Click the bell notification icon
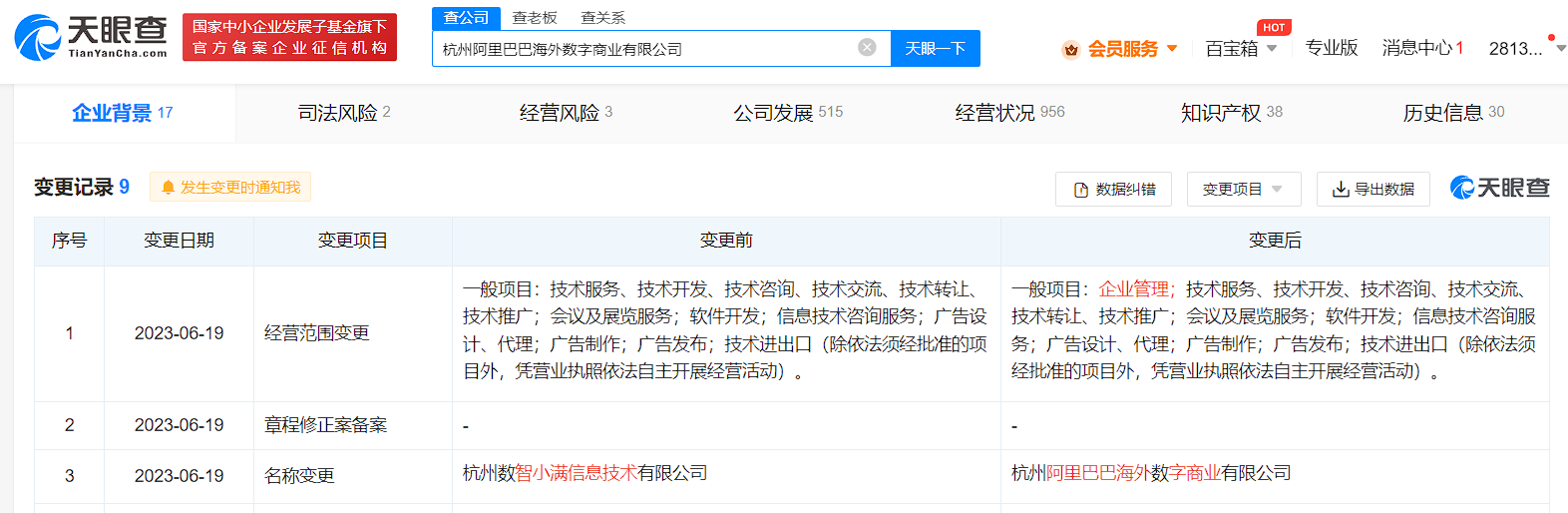 point(168,188)
